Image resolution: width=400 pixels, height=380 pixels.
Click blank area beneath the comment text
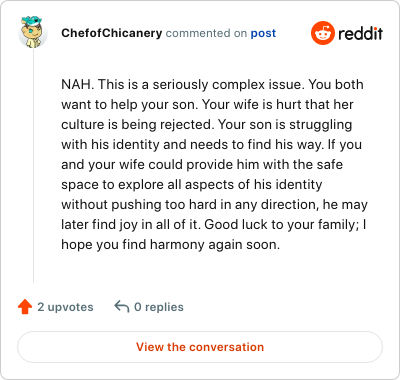click(213, 268)
